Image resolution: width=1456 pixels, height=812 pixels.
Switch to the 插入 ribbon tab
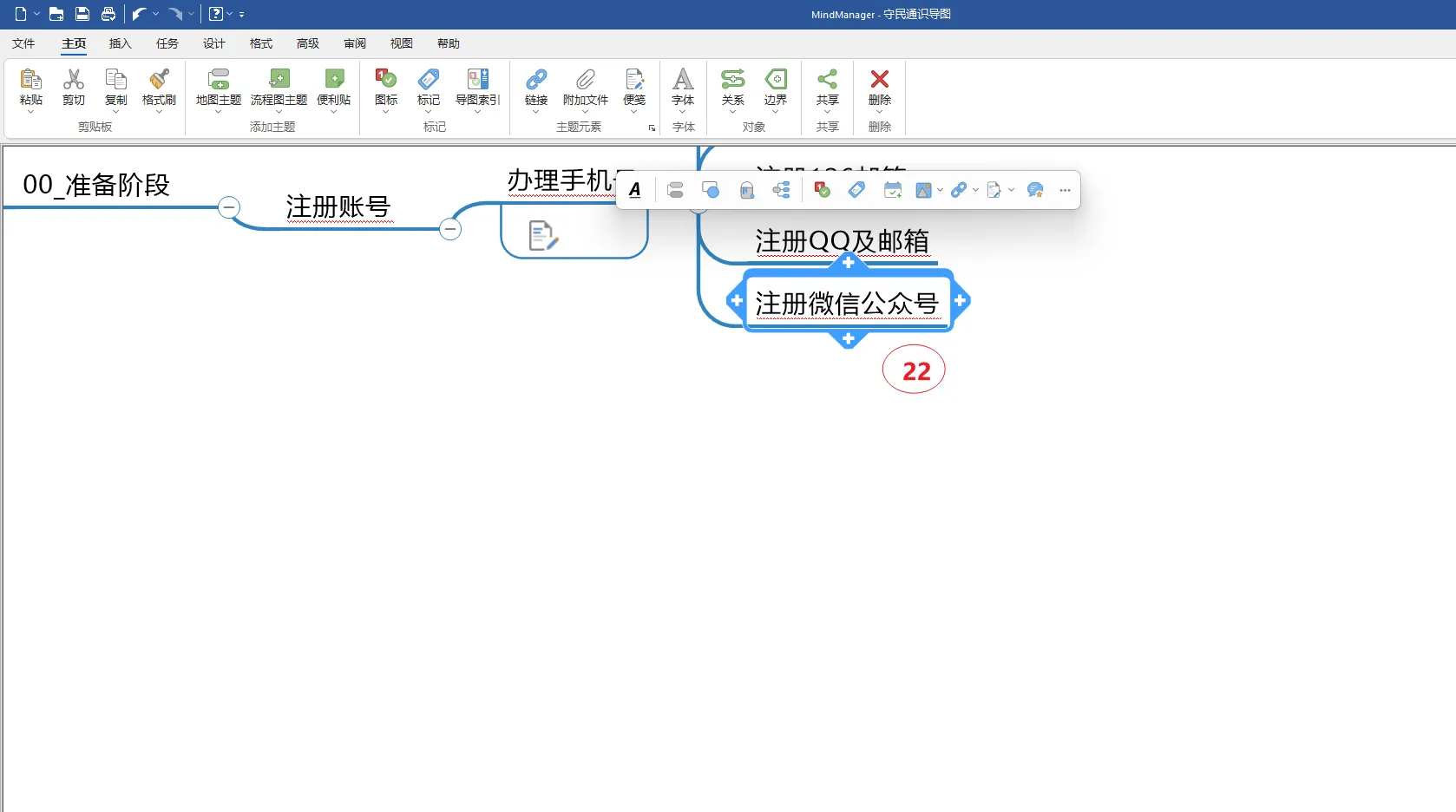click(x=121, y=43)
